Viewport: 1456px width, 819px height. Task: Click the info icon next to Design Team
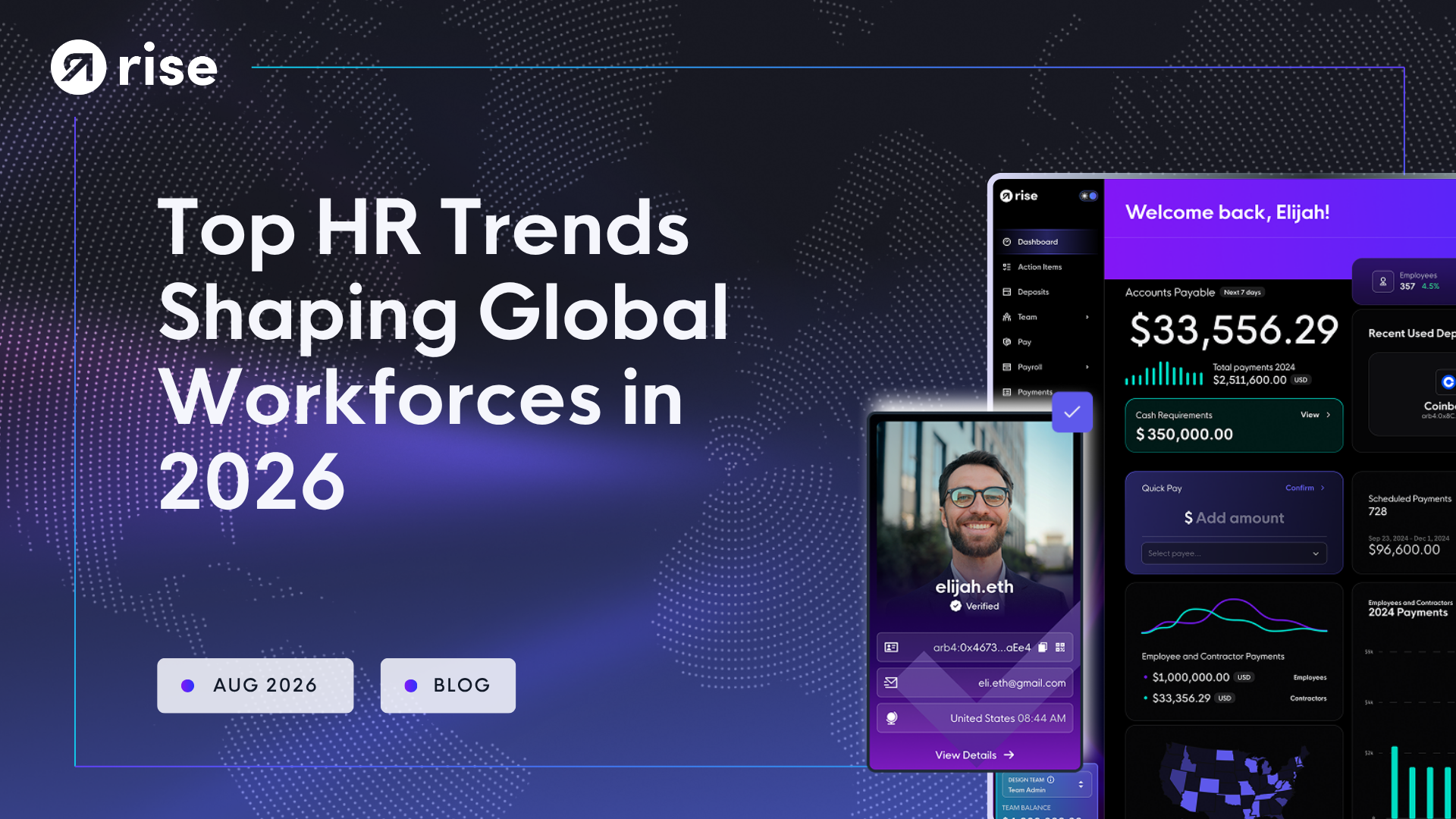pos(1051,780)
